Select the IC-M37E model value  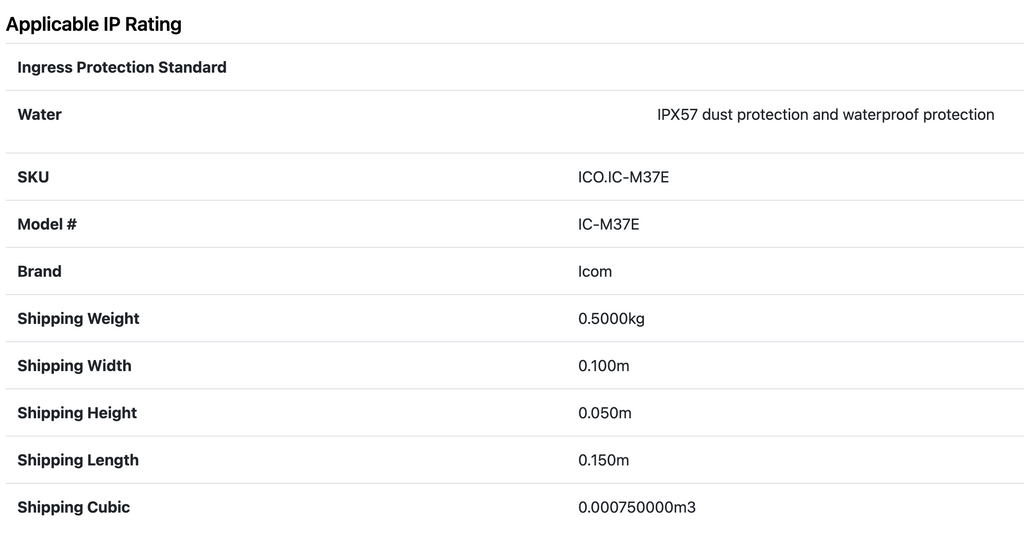608,224
